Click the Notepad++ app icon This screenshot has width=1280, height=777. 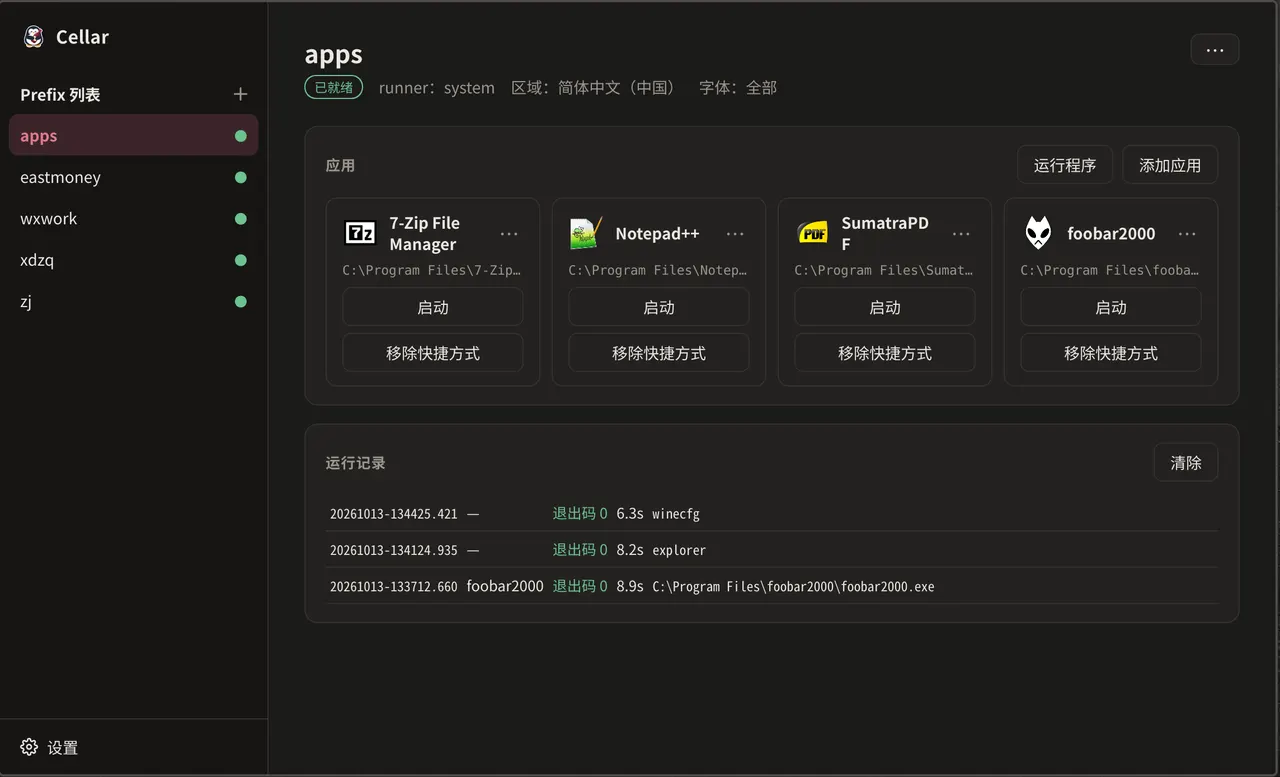[x=586, y=233]
